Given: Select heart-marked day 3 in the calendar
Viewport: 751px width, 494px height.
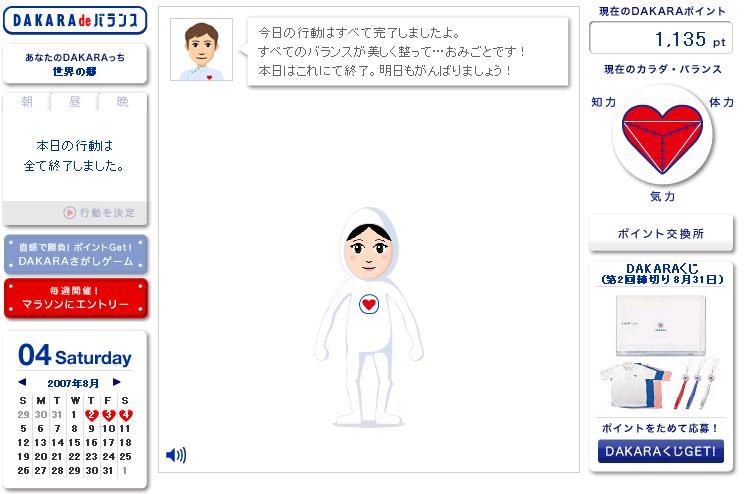Looking at the screenshot, I should 109,415.
